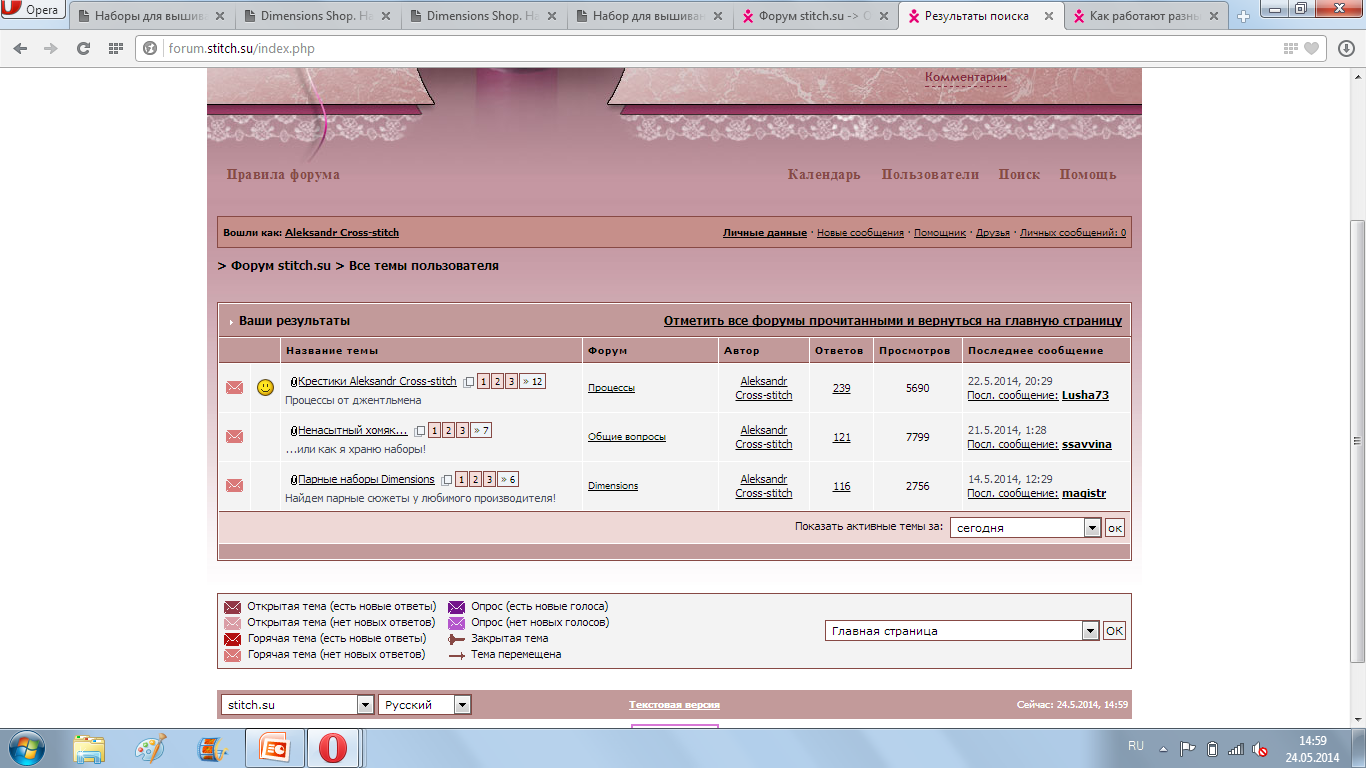The image size is (1366, 768).
Task: Click the yellow smiley face icon
Action: pos(265,388)
